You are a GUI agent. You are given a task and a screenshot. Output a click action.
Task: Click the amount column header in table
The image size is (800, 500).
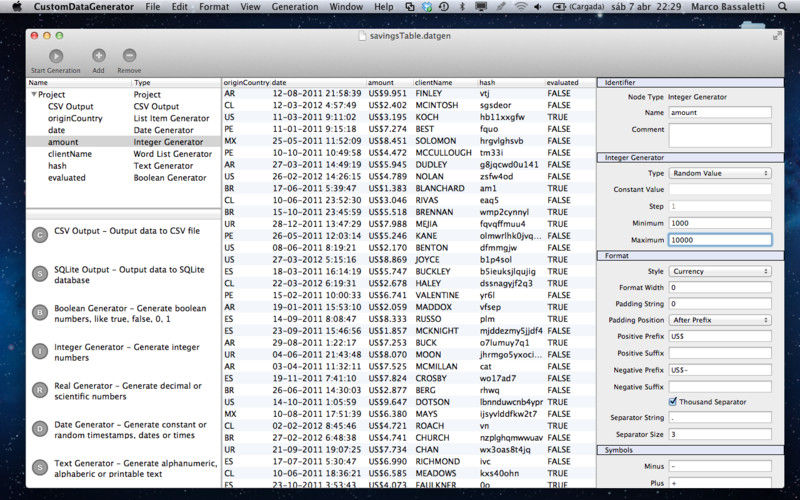pyautogui.click(x=389, y=82)
